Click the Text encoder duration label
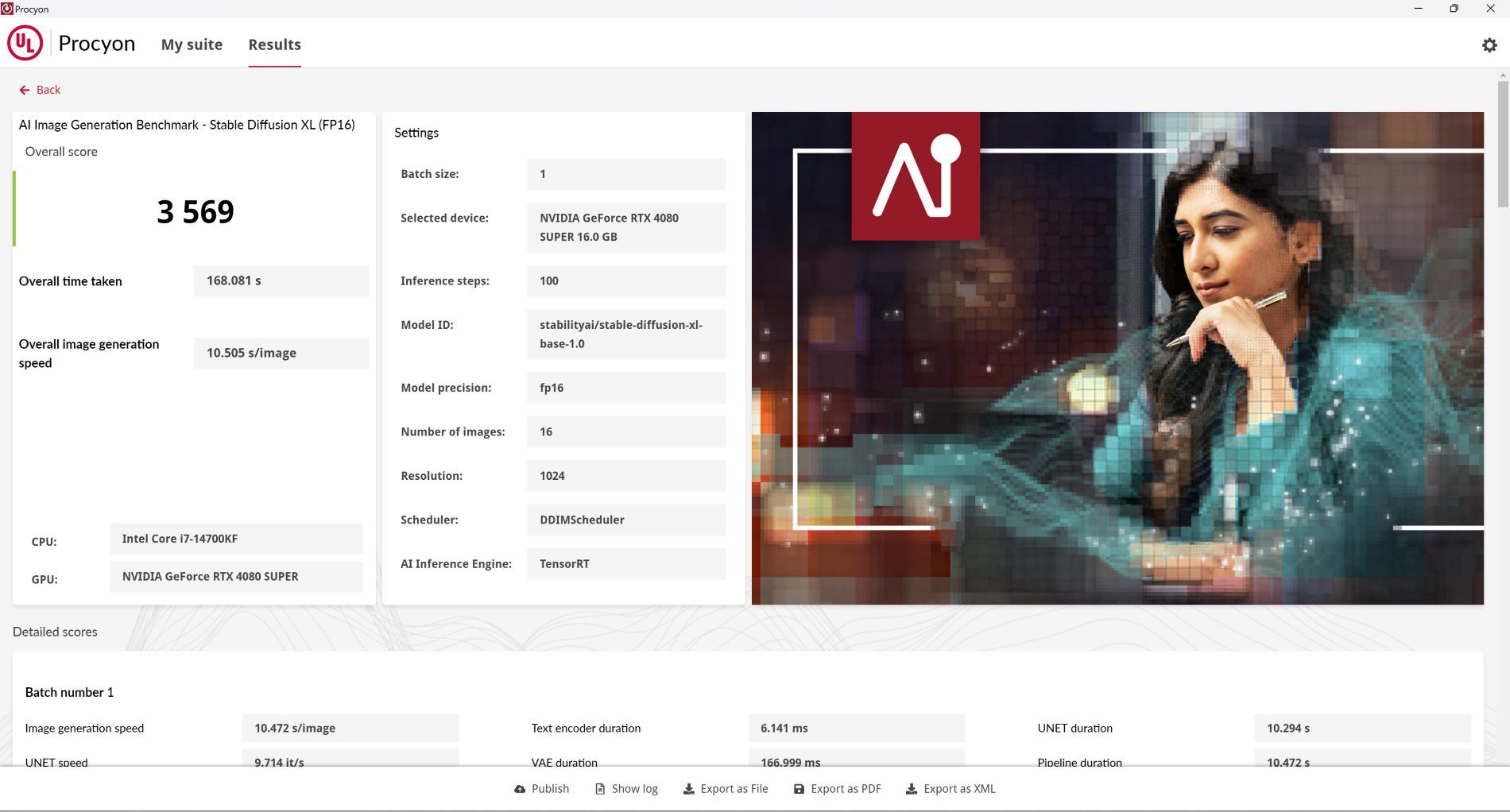This screenshot has height=812, width=1510. click(x=586, y=728)
